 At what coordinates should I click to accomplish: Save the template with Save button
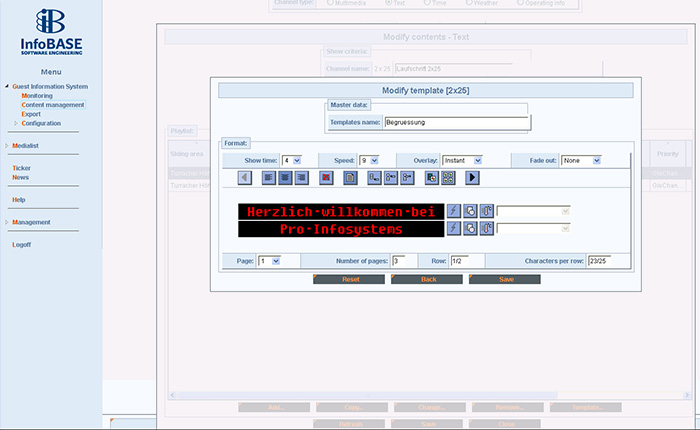(x=504, y=279)
